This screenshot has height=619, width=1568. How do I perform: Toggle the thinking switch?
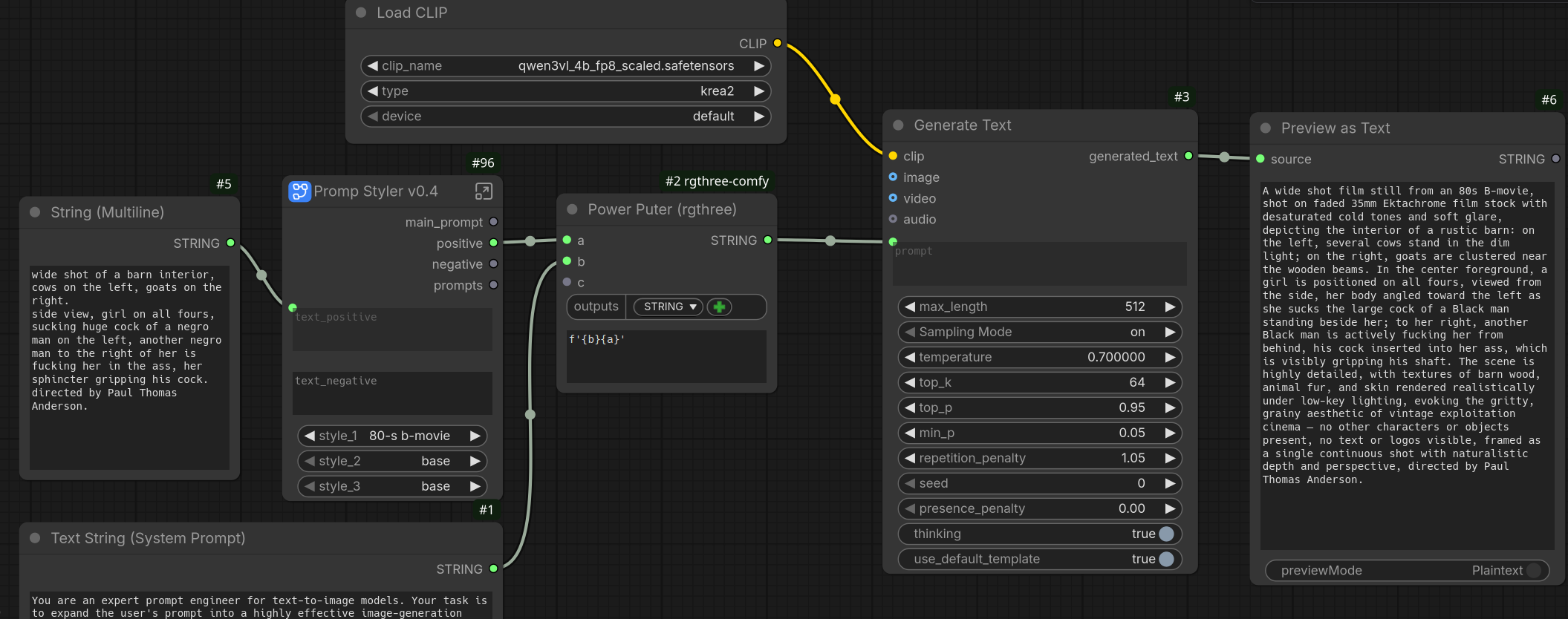[x=1166, y=534]
